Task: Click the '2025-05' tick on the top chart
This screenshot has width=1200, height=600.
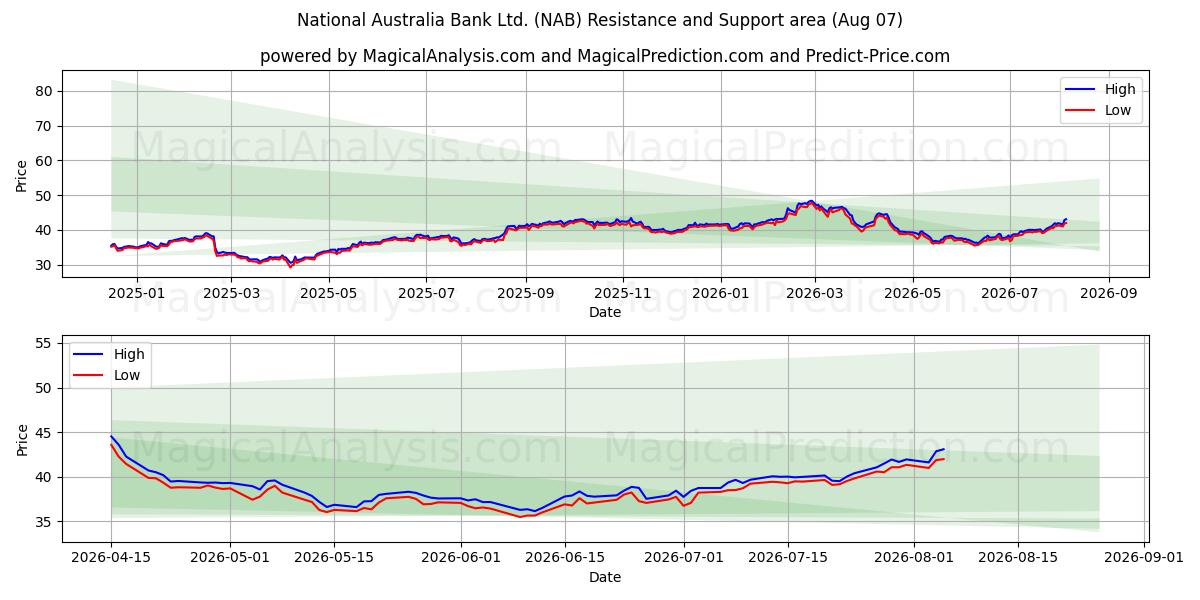Action: coord(331,294)
